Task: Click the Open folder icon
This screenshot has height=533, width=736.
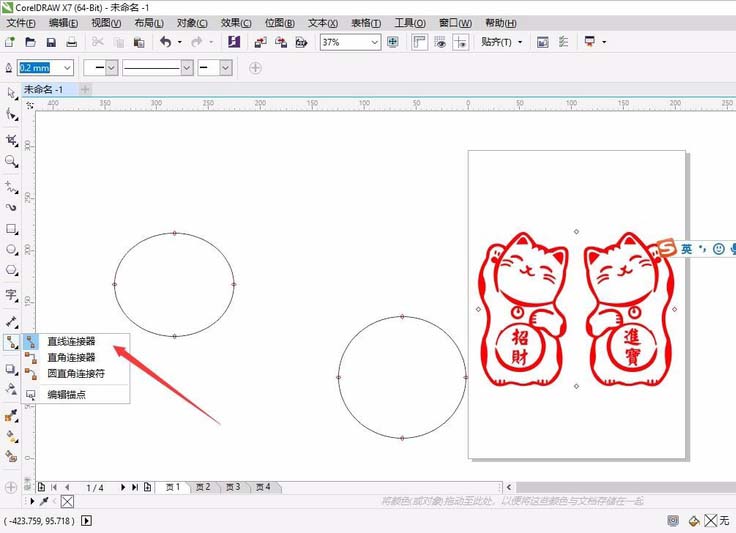Action: 31,42
